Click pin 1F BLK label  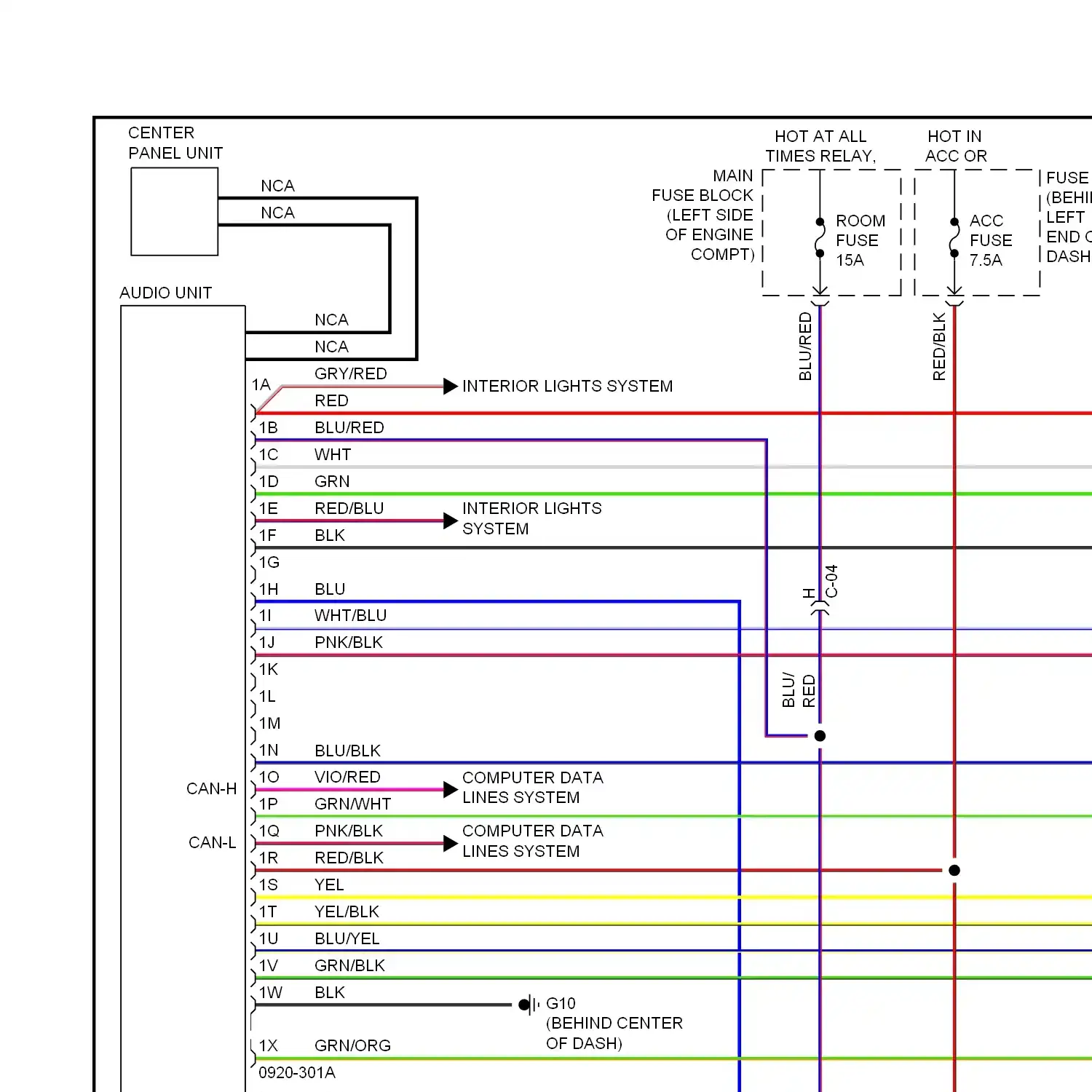click(330, 535)
